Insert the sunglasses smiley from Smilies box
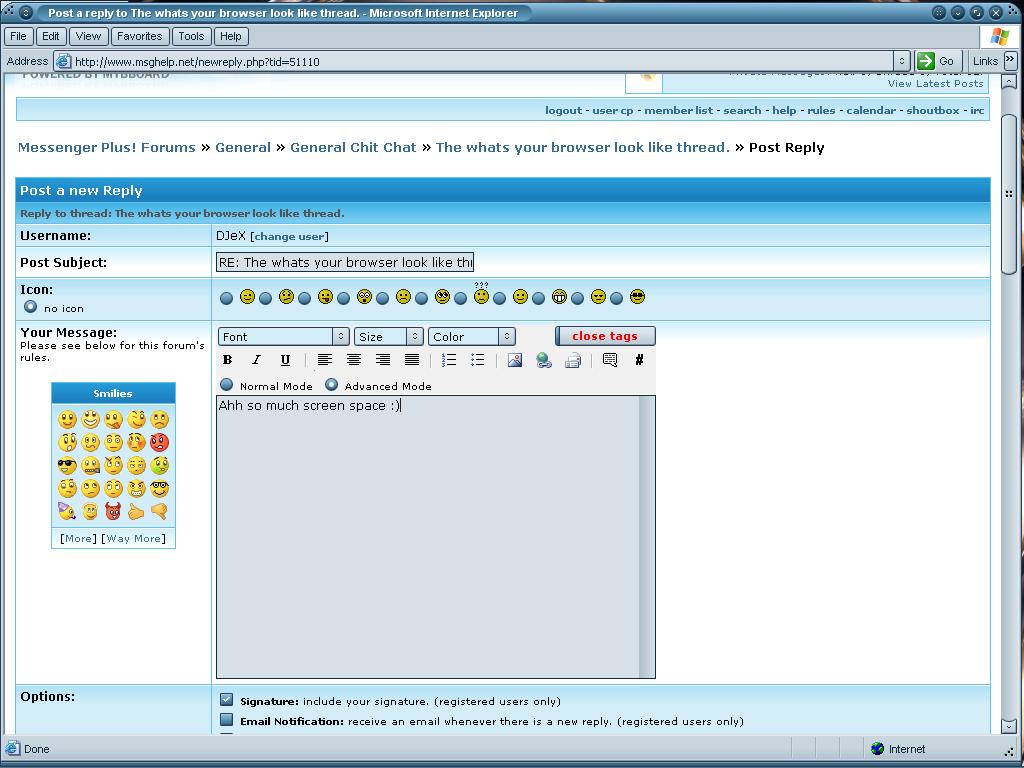The height and width of the screenshot is (768, 1024). pyautogui.click(x=67, y=466)
